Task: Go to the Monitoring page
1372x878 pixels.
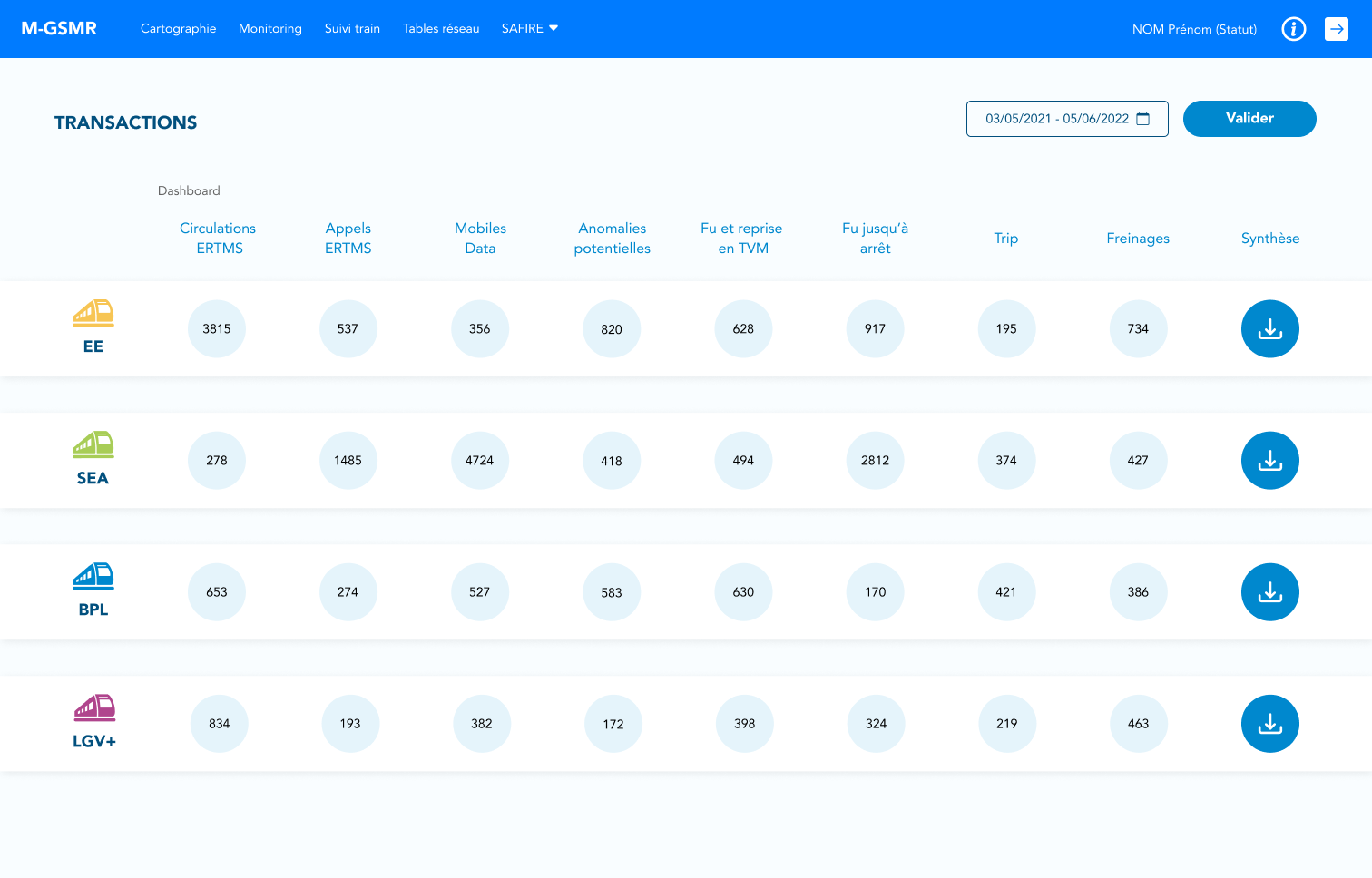Action: coord(270,29)
